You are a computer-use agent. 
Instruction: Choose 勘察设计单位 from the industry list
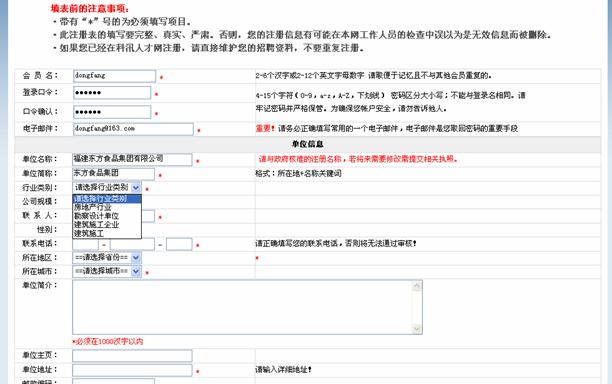[x=107, y=216]
